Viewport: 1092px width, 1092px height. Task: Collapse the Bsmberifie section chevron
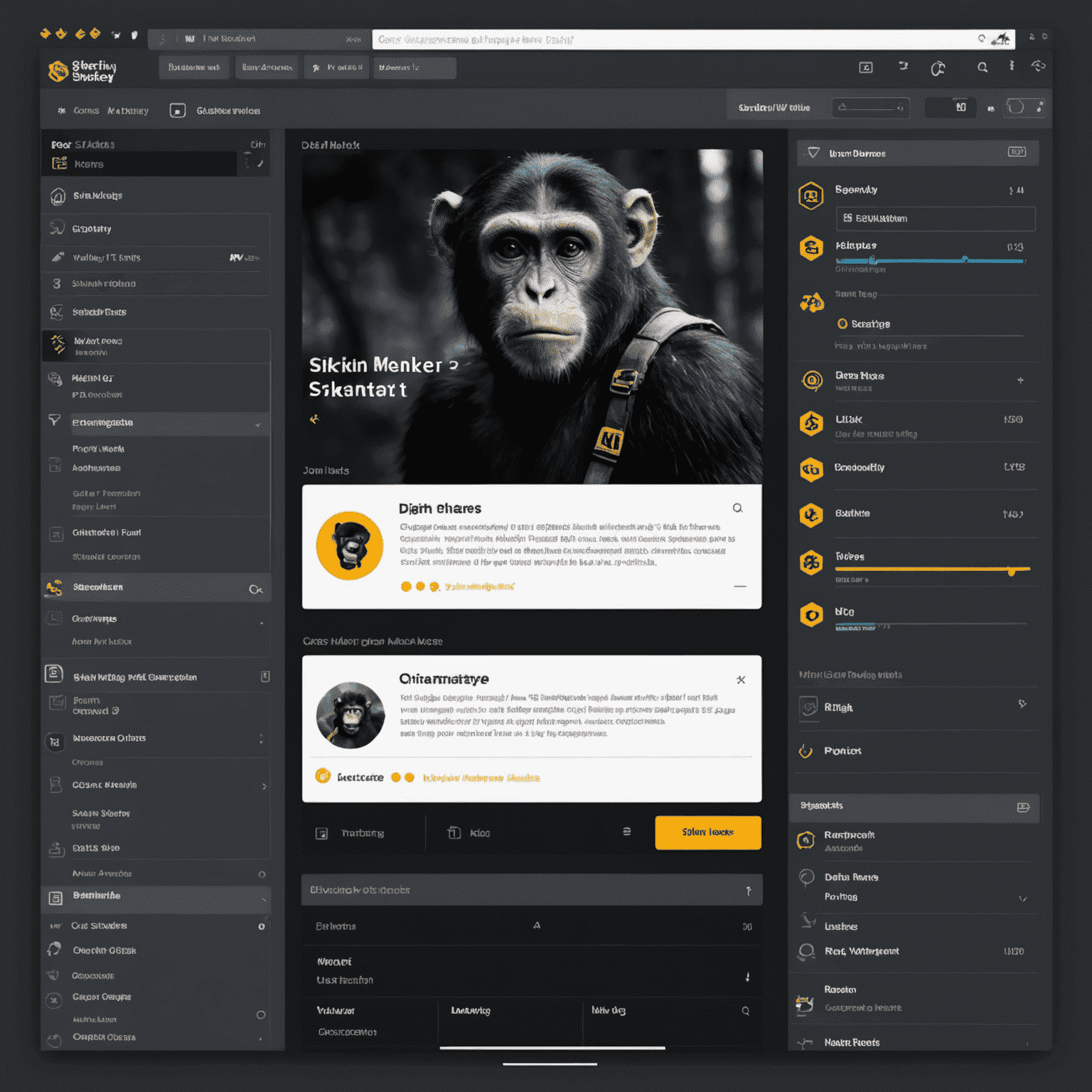pyautogui.click(x=264, y=899)
